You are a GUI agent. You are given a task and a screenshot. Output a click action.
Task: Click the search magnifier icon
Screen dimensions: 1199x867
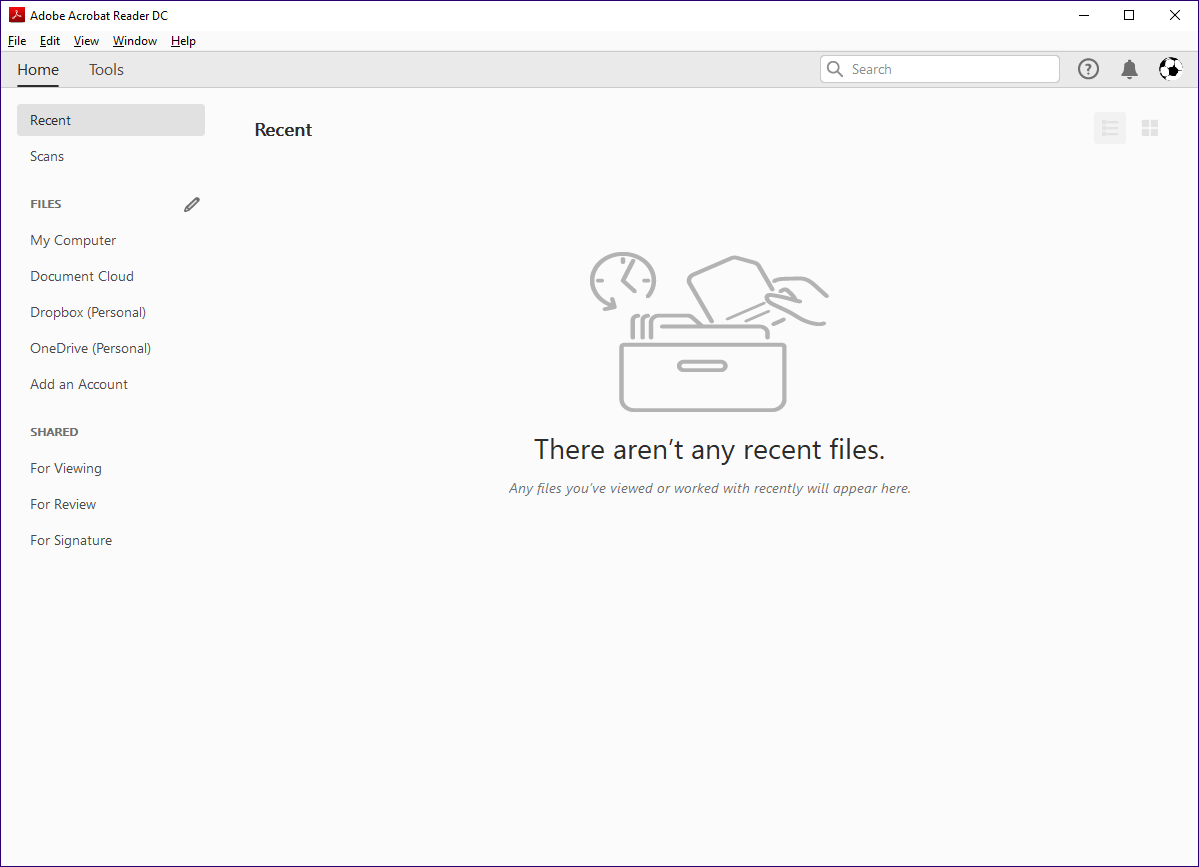coord(835,69)
